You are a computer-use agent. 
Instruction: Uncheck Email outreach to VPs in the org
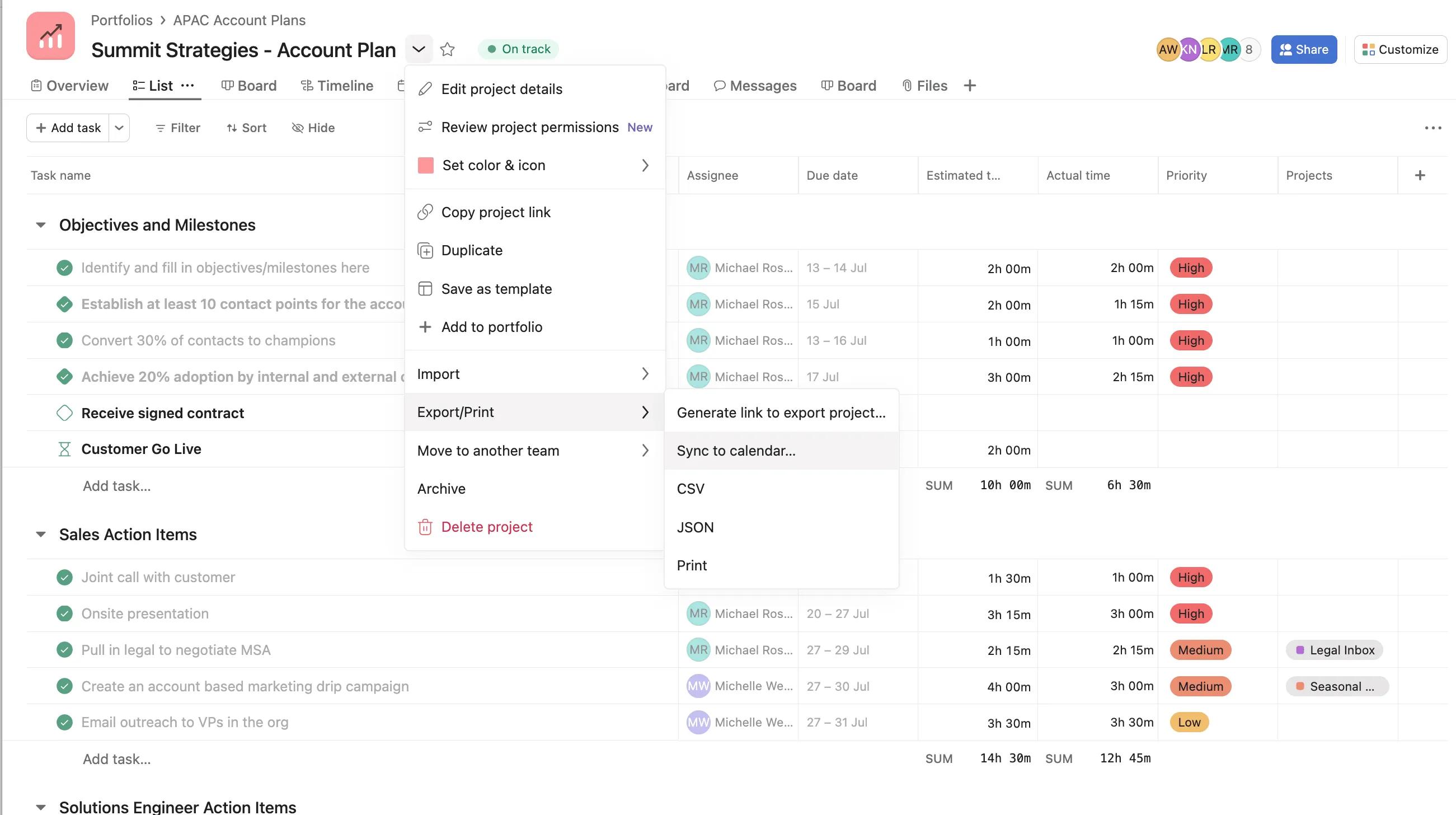pos(64,722)
